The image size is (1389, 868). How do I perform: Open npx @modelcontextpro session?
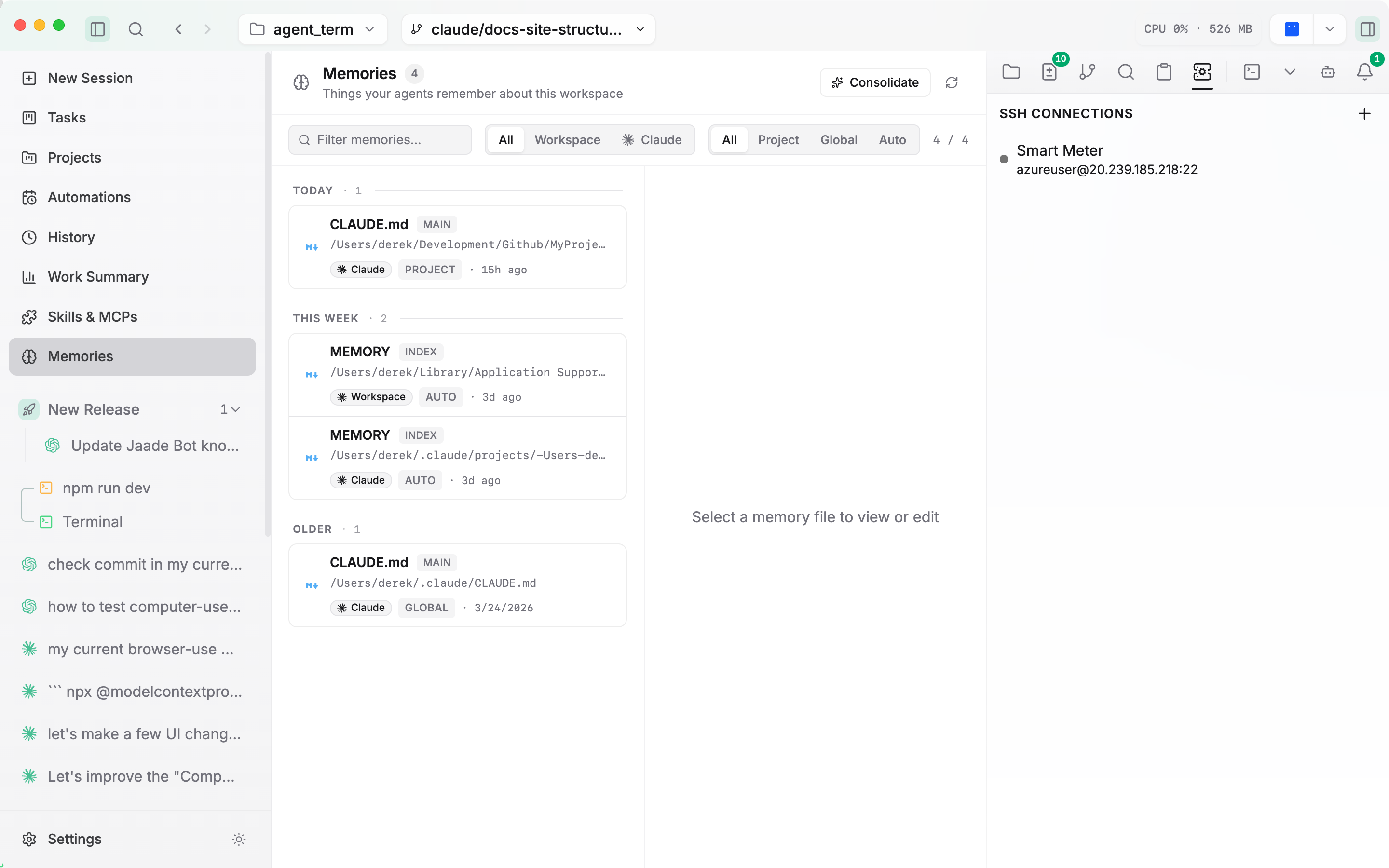pos(132,692)
